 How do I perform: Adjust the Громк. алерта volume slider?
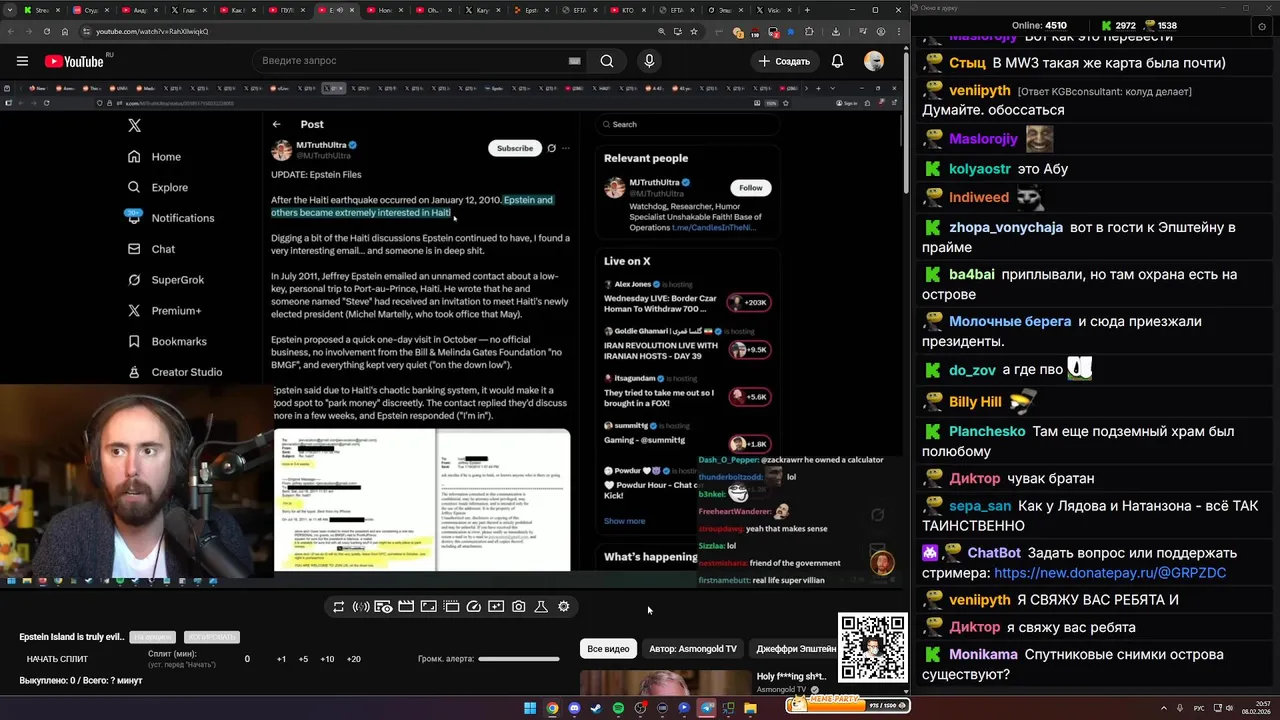tap(519, 659)
